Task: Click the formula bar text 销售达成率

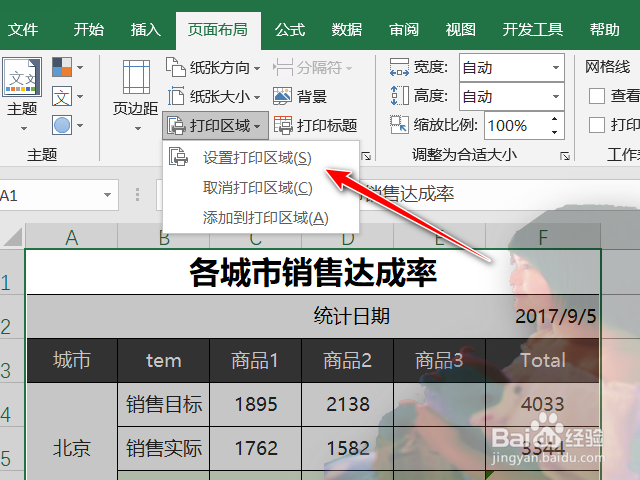Action: coord(410,194)
